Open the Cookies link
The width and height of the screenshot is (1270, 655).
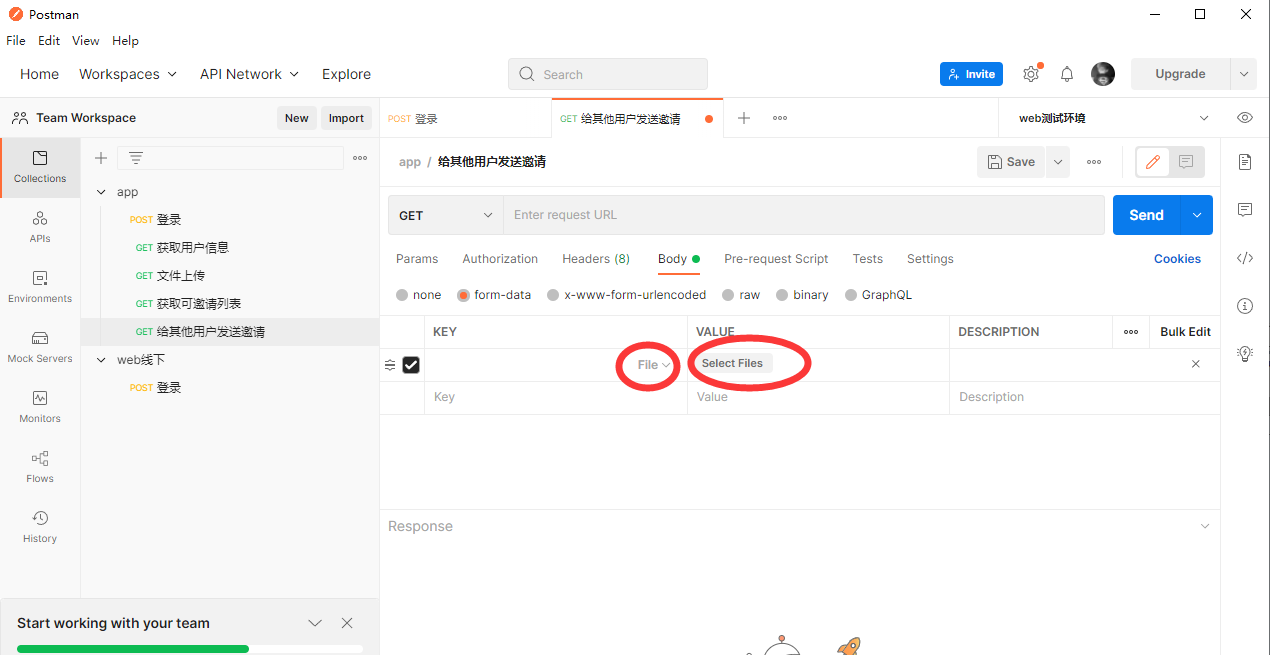(x=1177, y=259)
